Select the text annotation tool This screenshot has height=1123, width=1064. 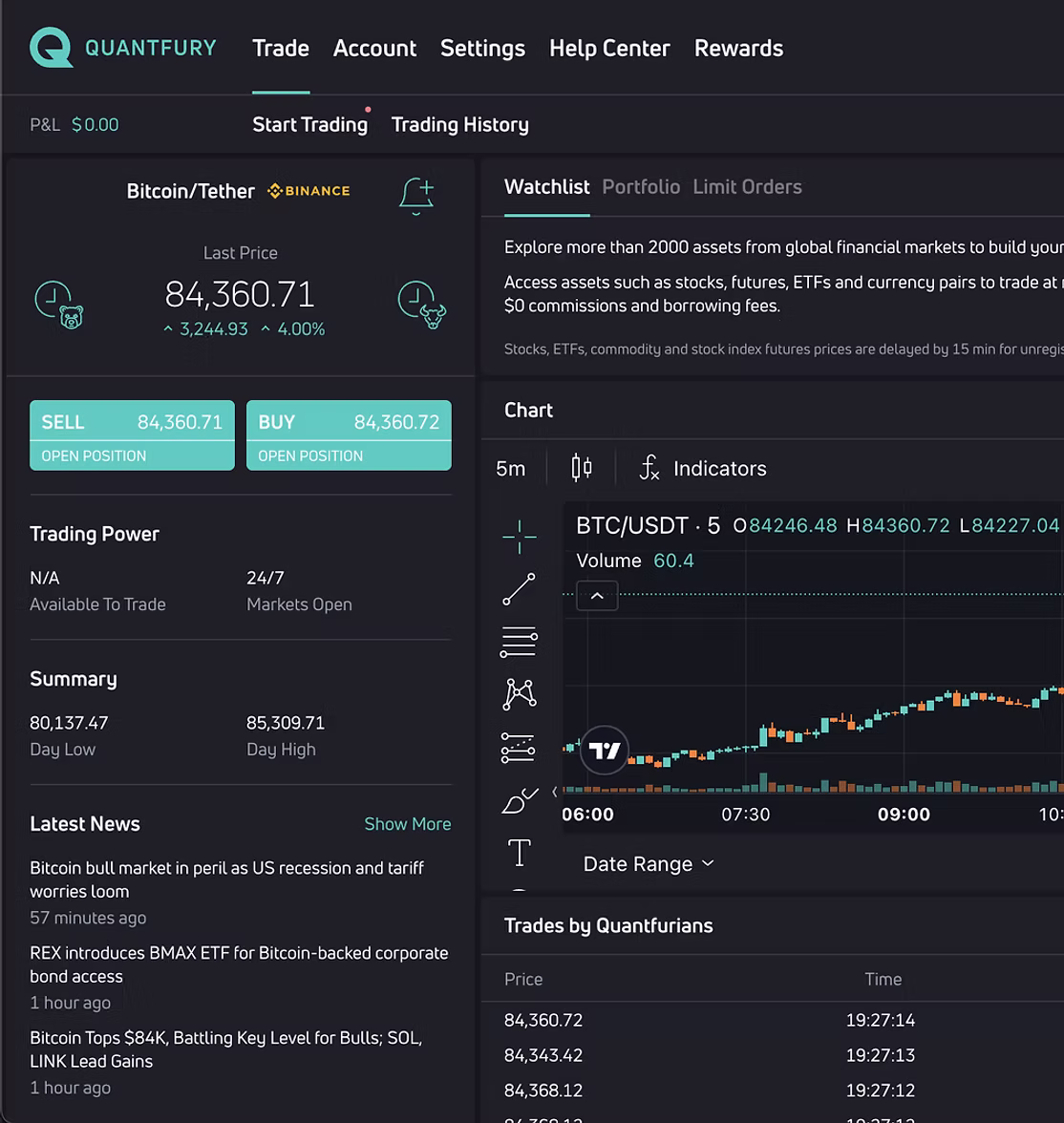point(520,852)
